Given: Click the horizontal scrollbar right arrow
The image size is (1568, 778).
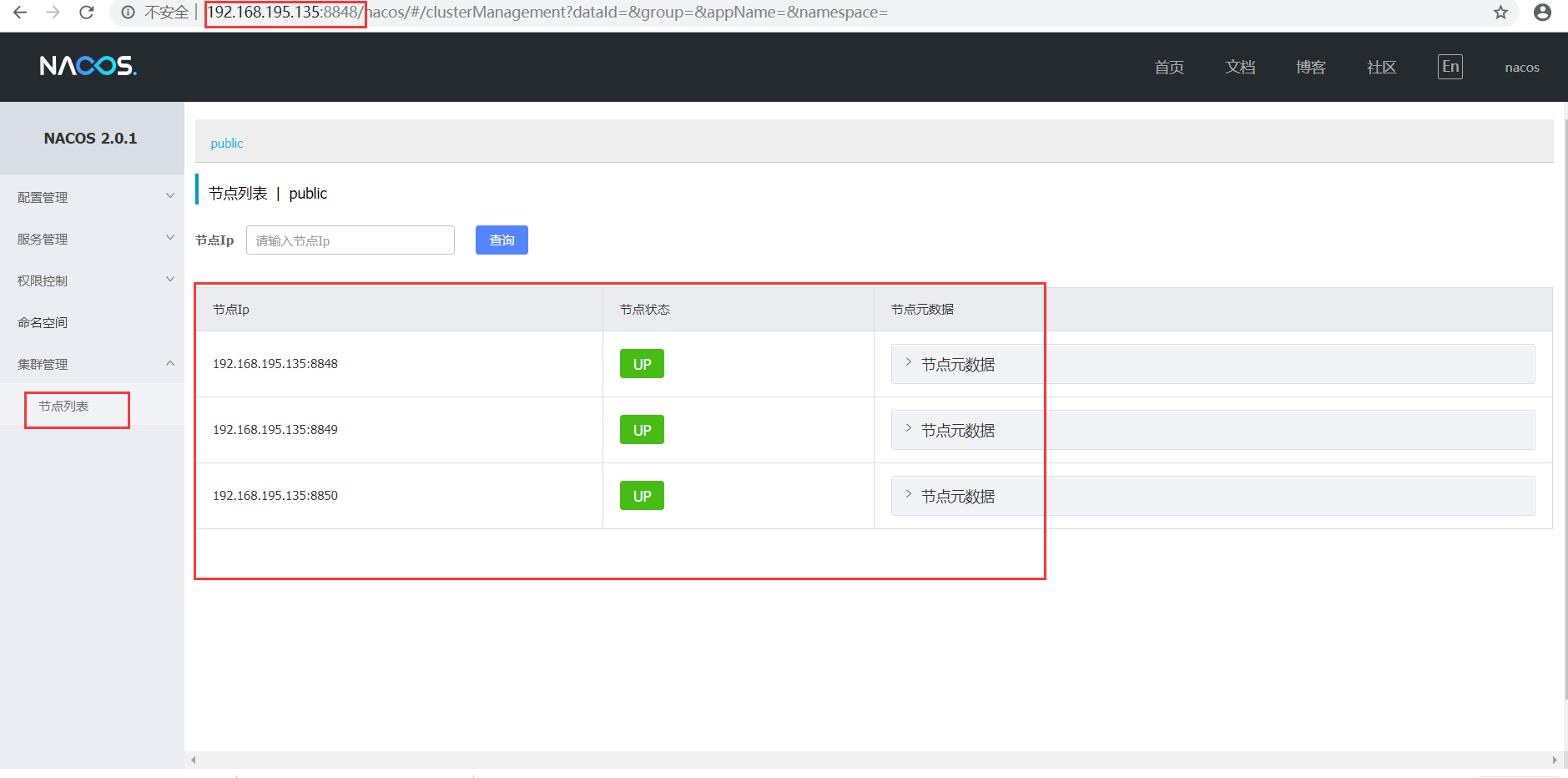Looking at the screenshot, I should tap(1554, 760).
